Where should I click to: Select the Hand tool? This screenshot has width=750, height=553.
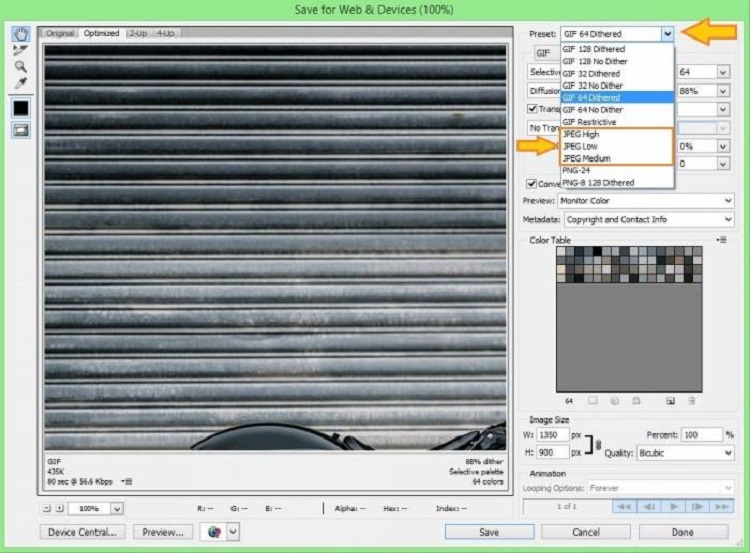coord(21,34)
